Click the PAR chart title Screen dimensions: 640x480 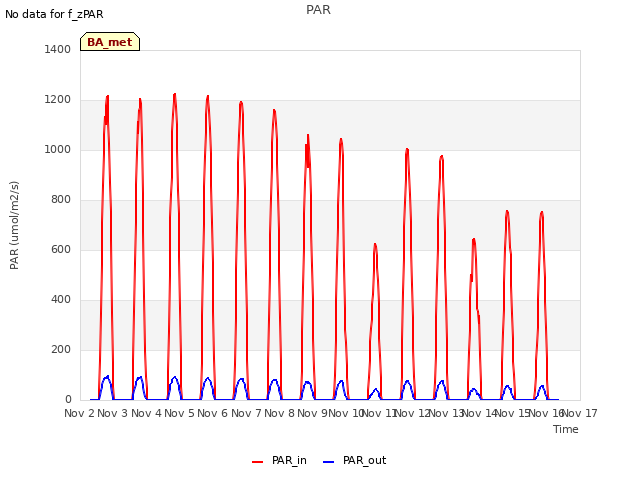[x=318, y=10]
